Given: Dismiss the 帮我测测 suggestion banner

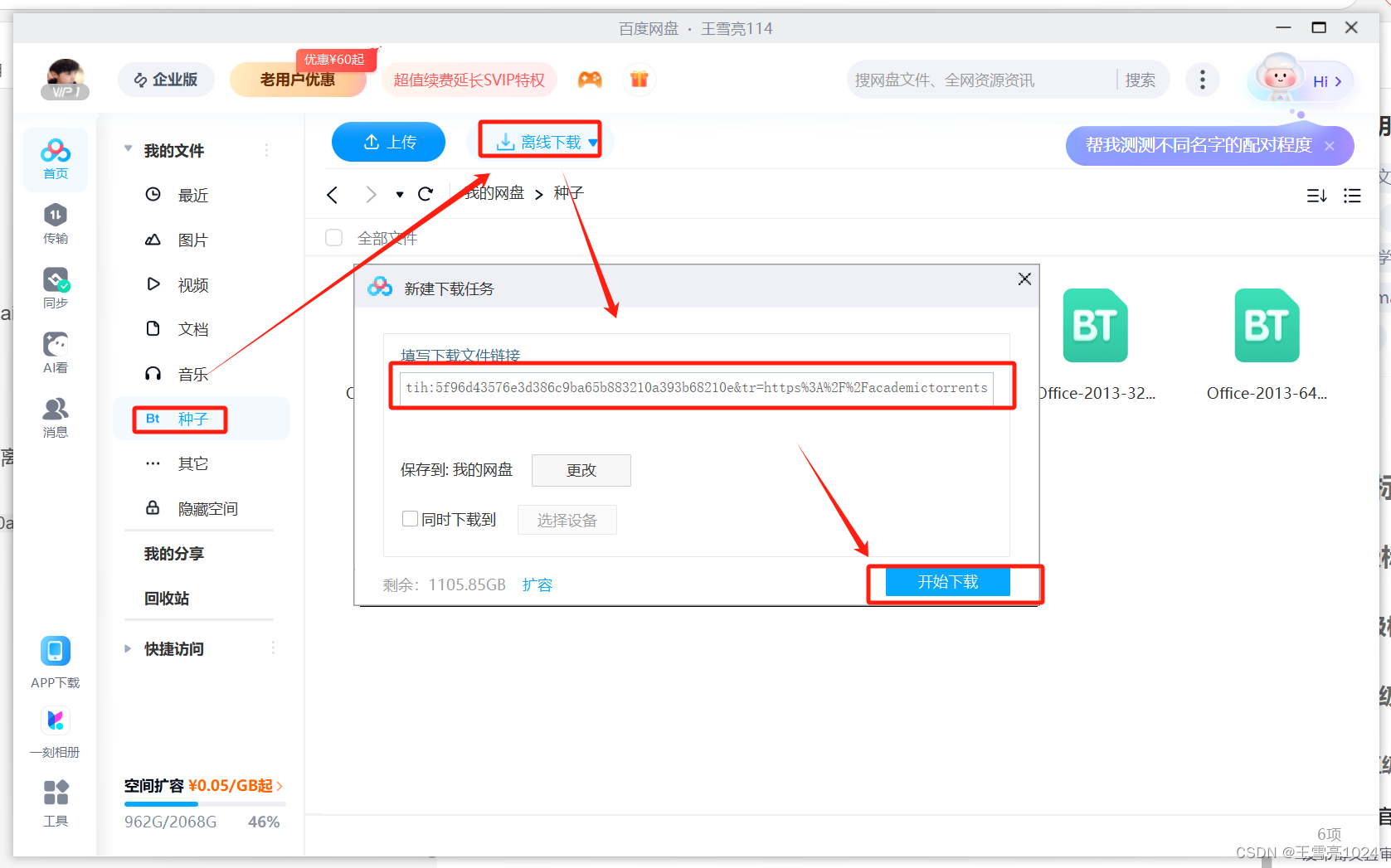Looking at the screenshot, I should (1330, 146).
